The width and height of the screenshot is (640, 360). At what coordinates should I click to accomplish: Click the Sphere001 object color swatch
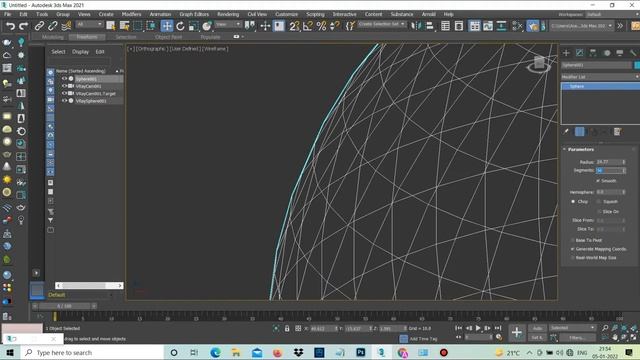[x=637, y=65]
